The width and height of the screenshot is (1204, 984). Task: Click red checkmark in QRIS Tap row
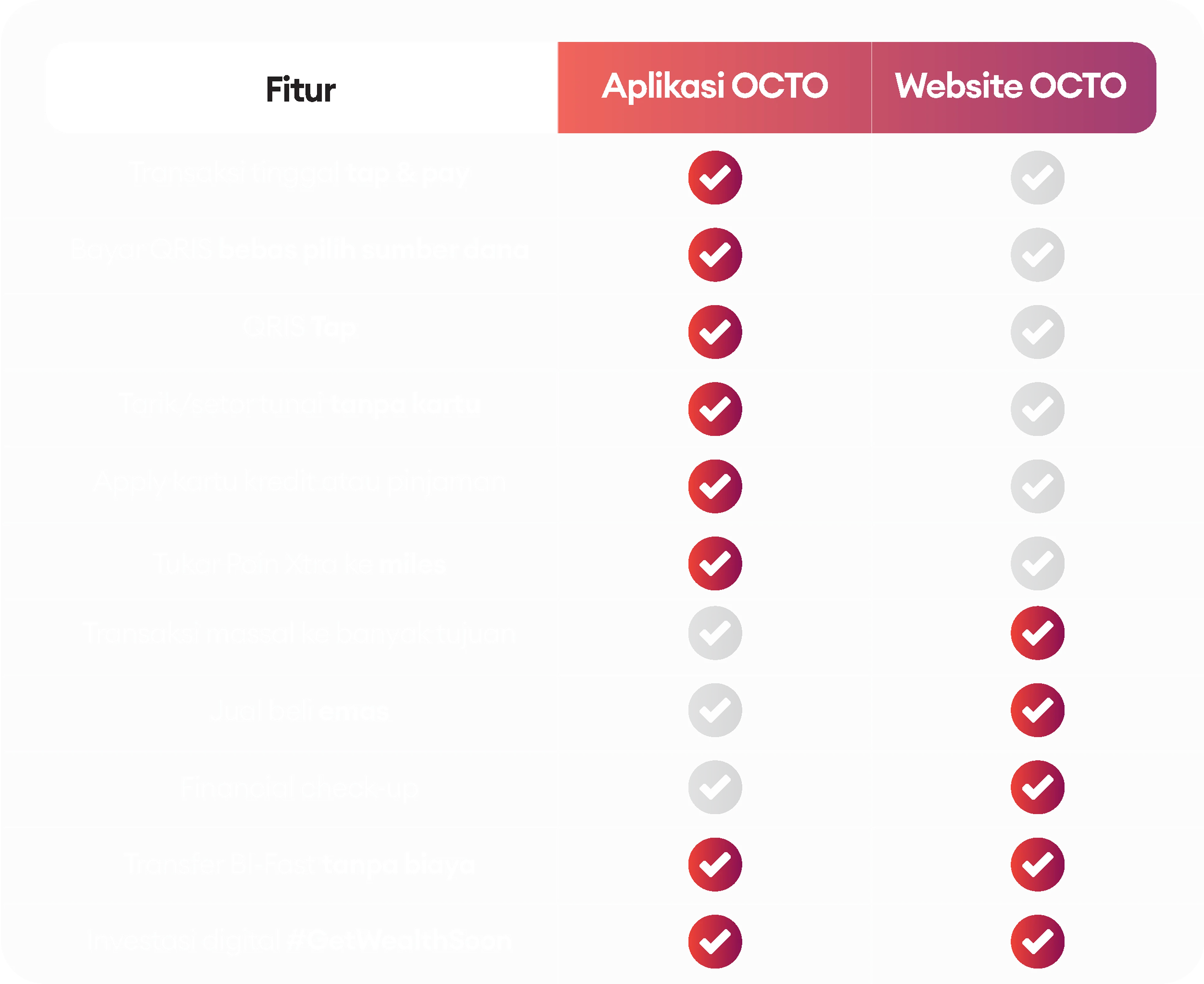tap(715, 332)
